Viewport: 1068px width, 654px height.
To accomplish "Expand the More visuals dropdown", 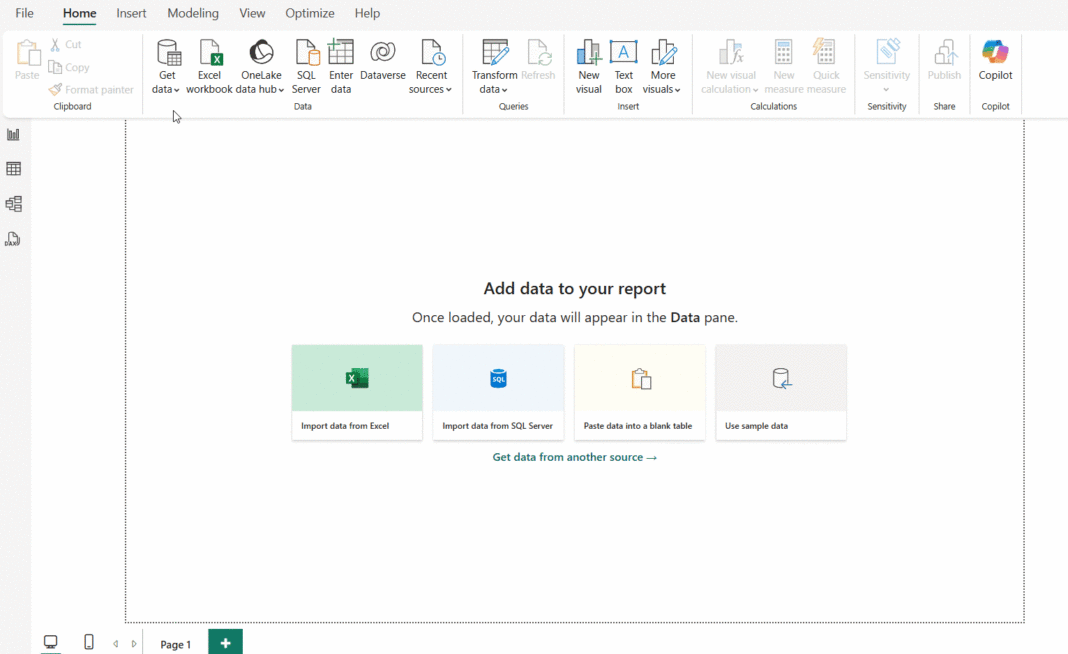I will (x=662, y=89).
